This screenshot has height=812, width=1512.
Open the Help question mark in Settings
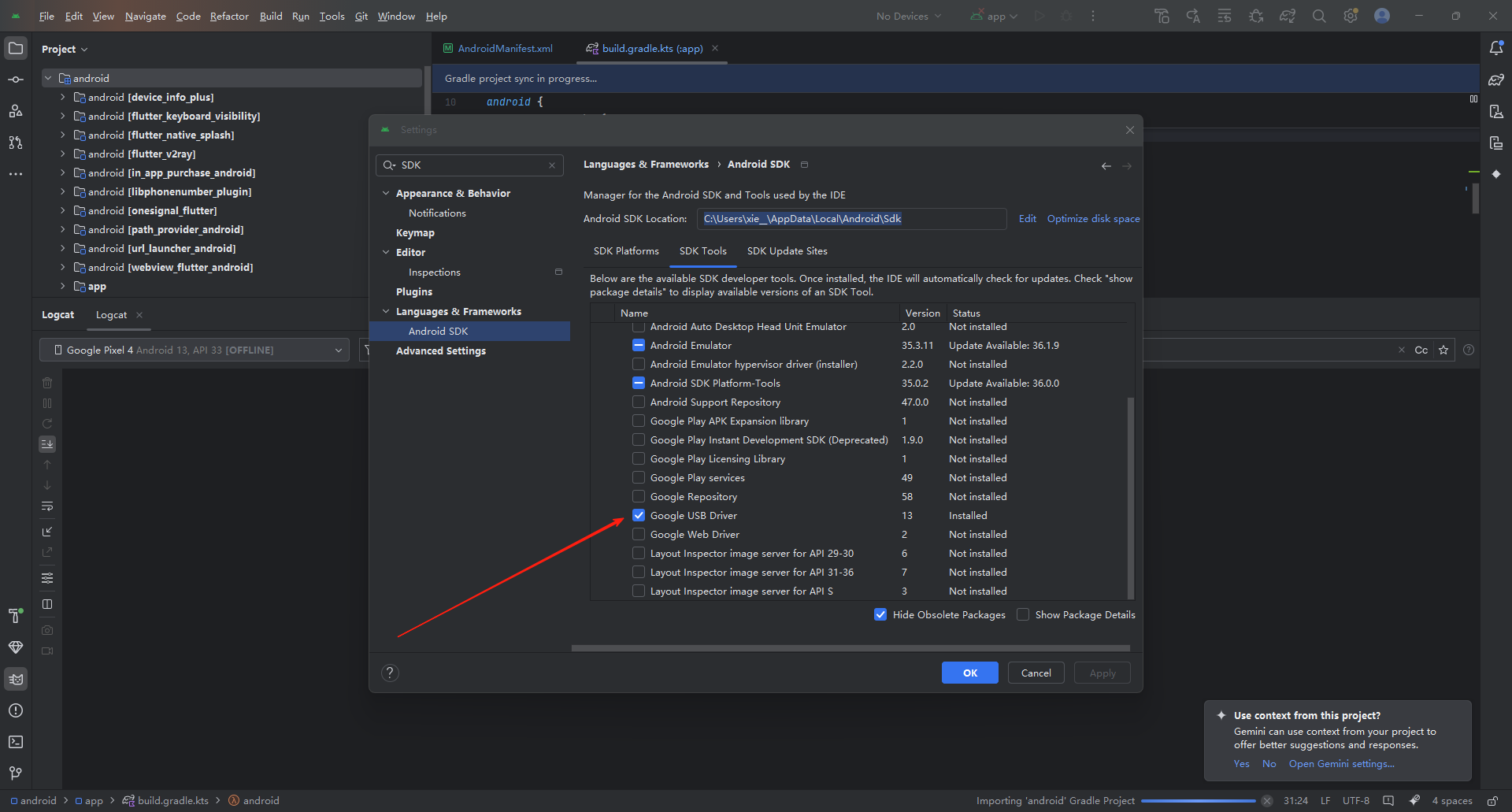(x=390, y=673)
